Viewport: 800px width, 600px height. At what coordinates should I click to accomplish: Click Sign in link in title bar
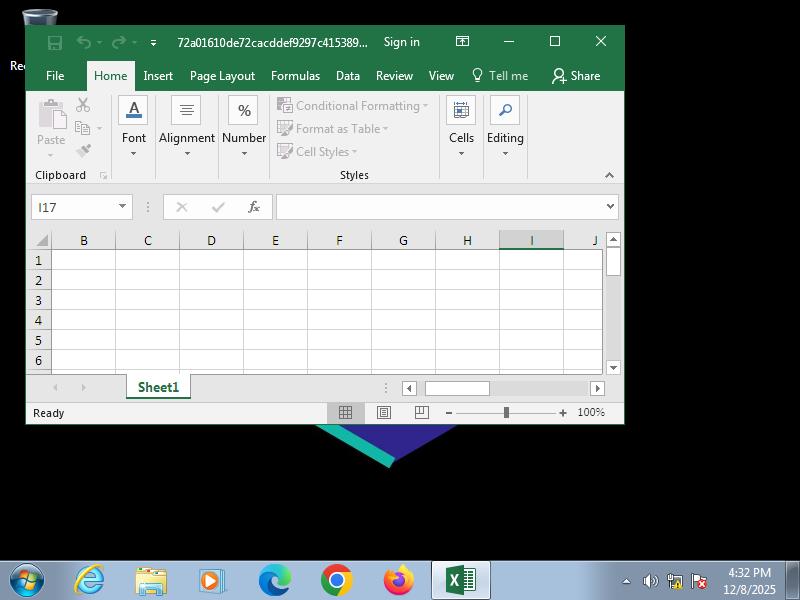[401, 42]
